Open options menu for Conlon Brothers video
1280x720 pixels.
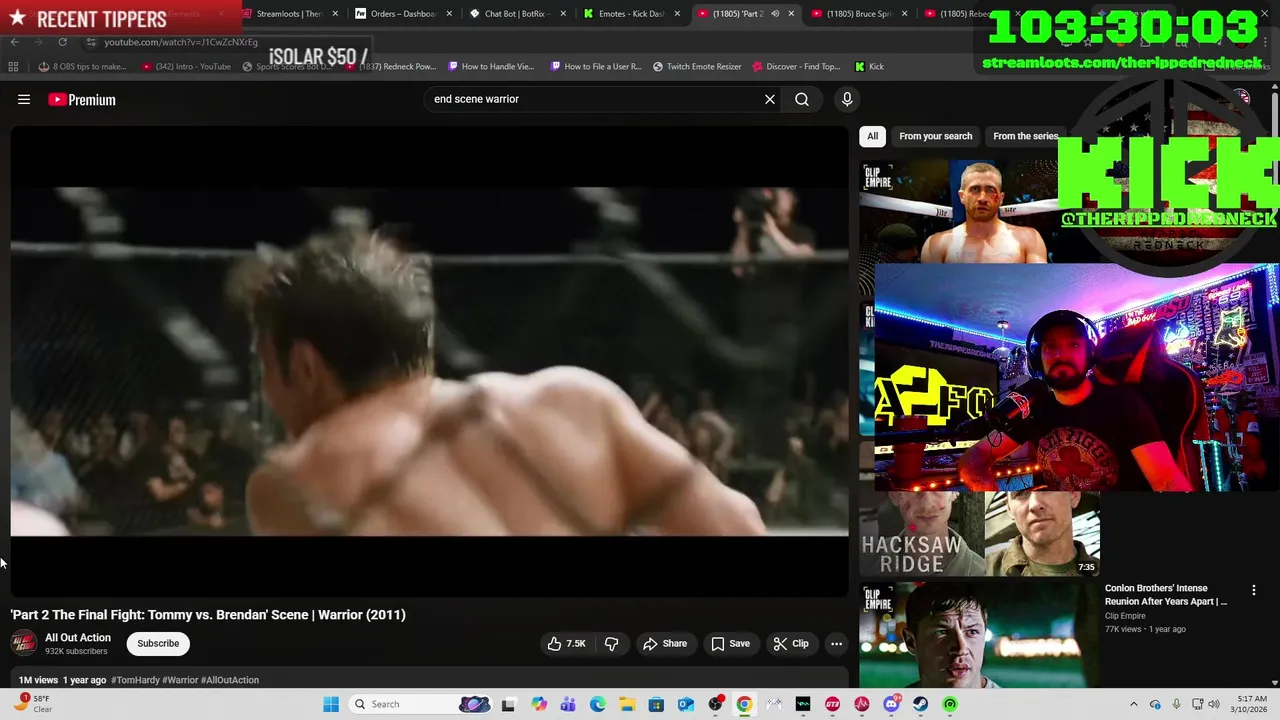coord(1253,591)
